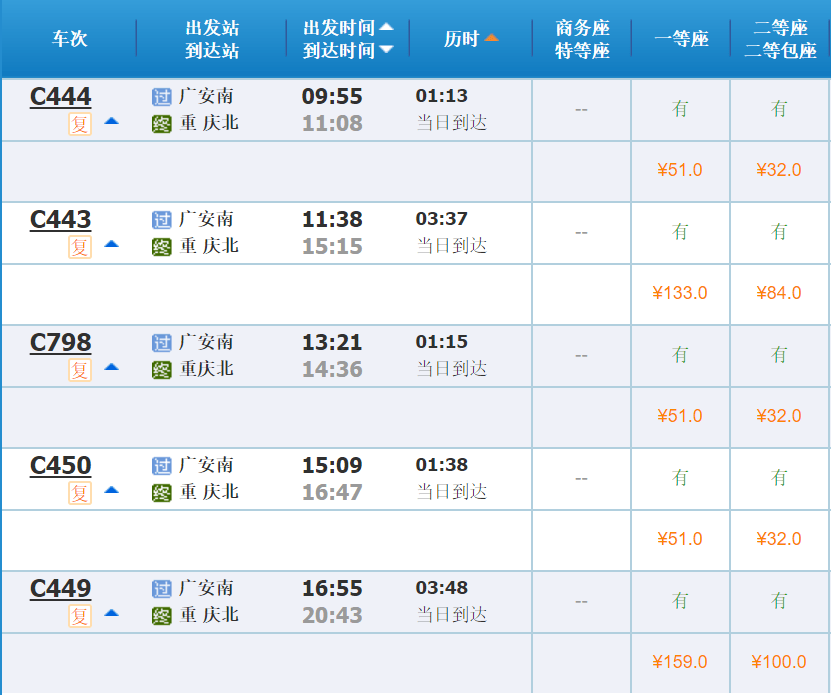
Task: Click the 终 icon in C444 row
Action: [162, 124]
